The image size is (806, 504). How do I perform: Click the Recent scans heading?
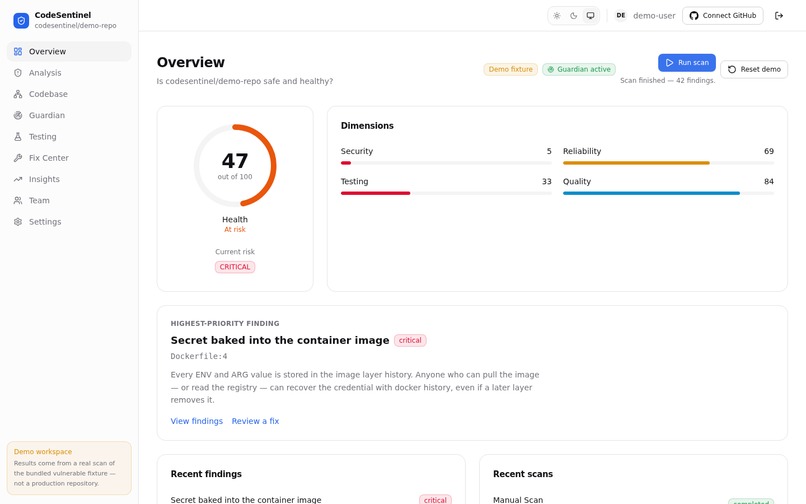523,474
